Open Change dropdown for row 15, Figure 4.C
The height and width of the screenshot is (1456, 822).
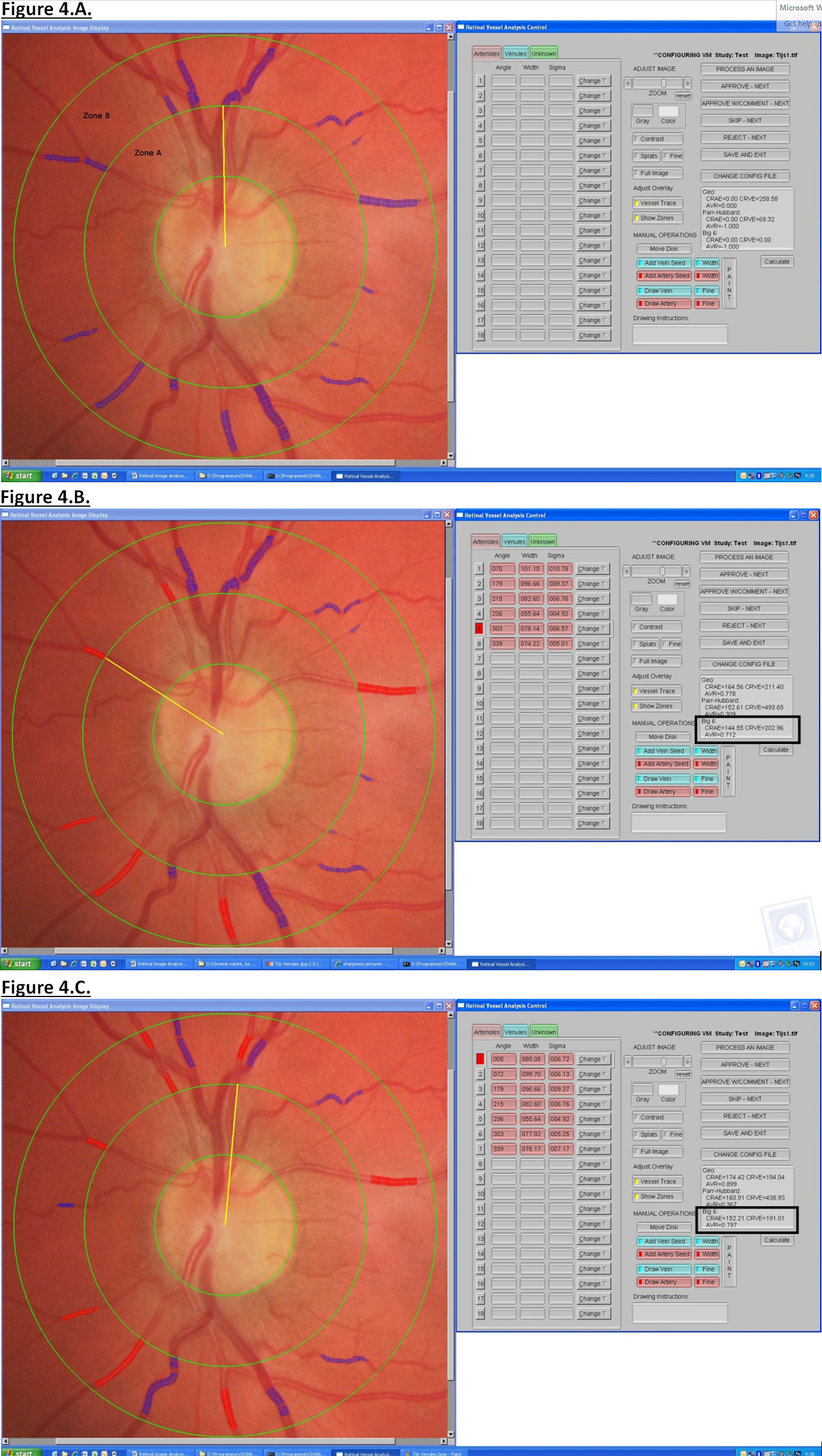tap(593, 1268)
